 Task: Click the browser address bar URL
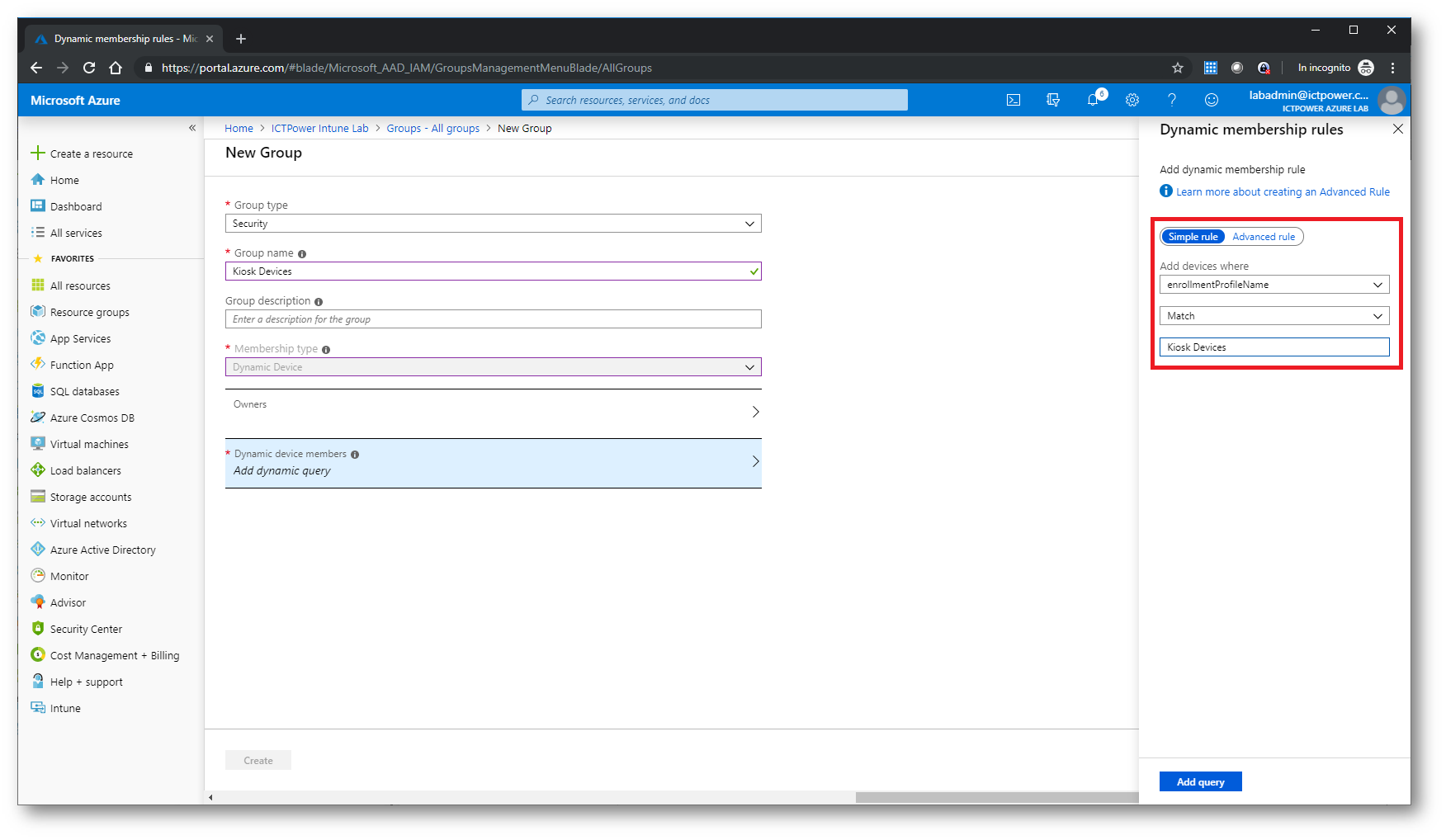coord(407,68)
